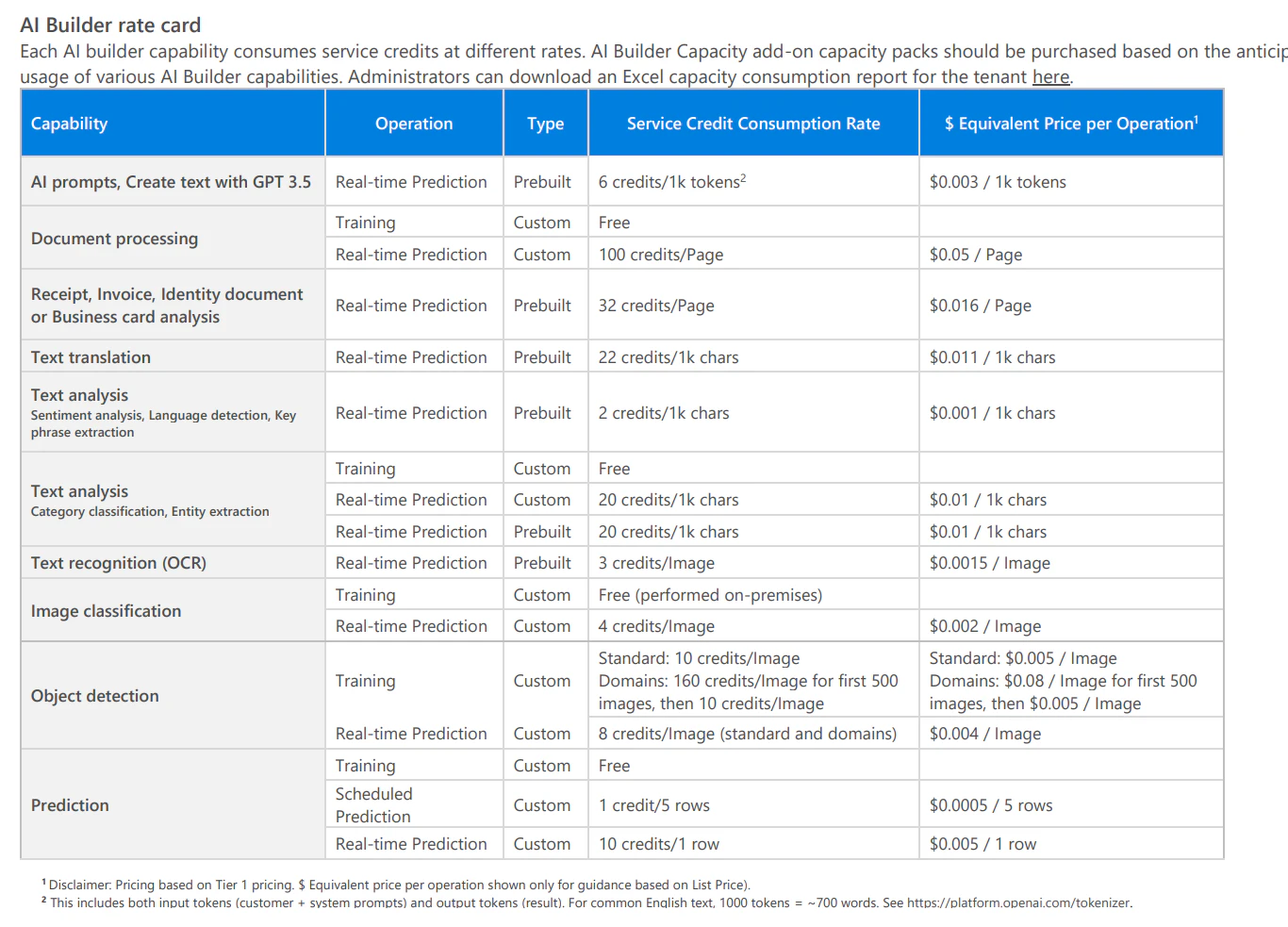The image size is (1288, 927).
Task: Select "AI prompts, Create text with GPT 3.5"
Action: click(x=171, y=182)
